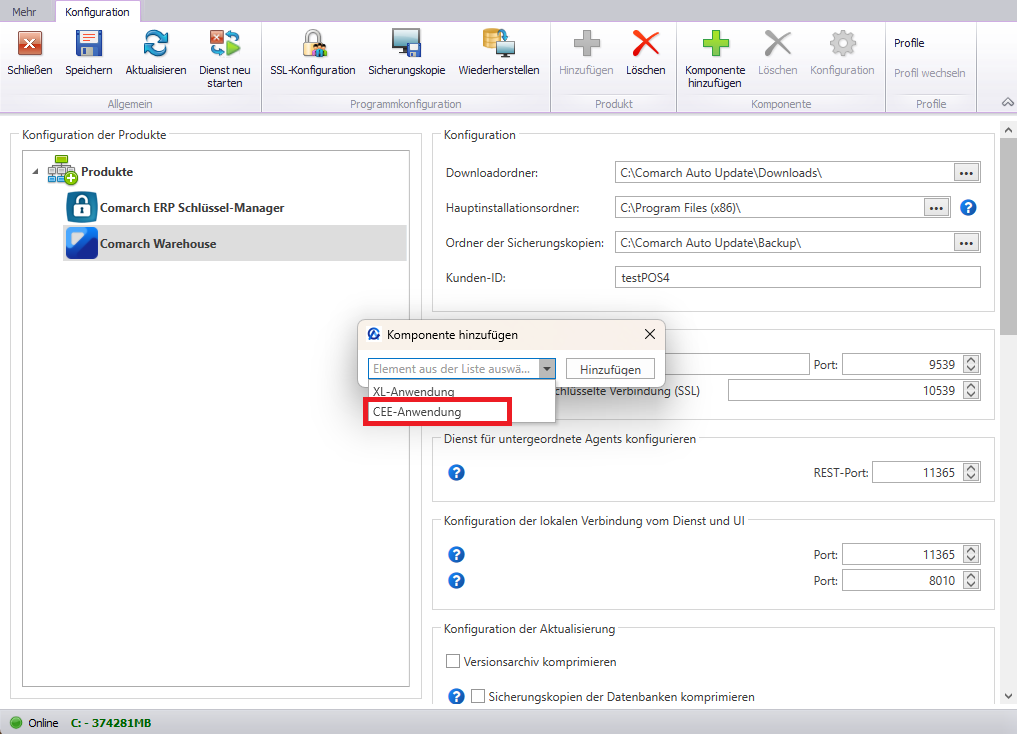Click Hinzufügen button in the dialog

click(x=610, y=369)
